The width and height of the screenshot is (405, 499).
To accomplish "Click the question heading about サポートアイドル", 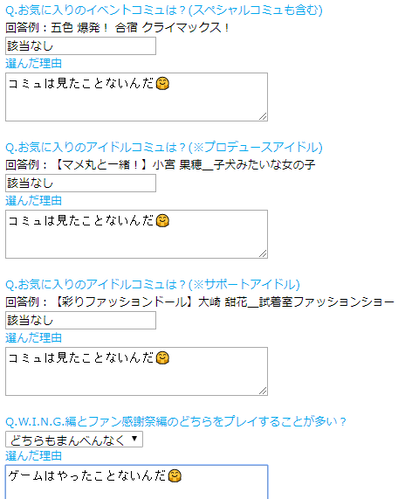I will (153, 285).
